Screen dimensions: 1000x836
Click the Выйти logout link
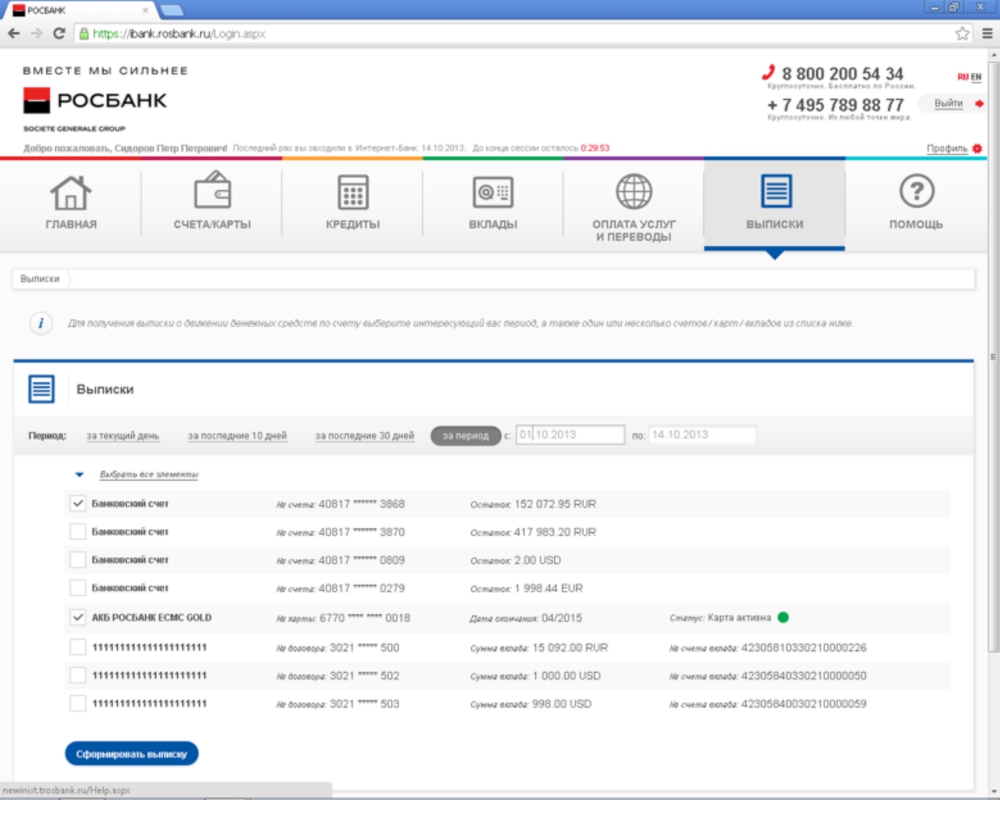point(948,103)
